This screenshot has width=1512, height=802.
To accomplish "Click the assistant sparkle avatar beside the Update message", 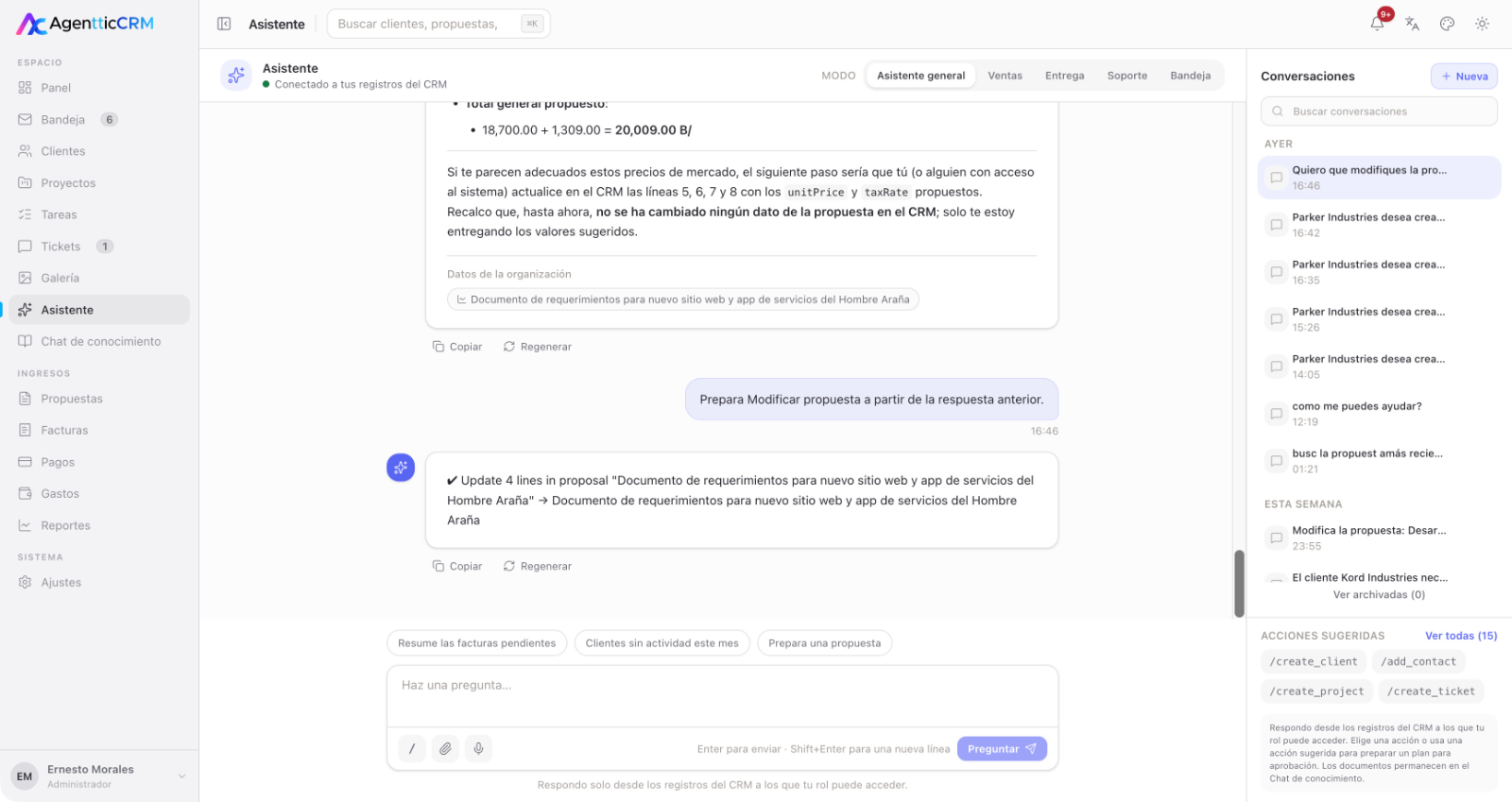I will [401, 467].
